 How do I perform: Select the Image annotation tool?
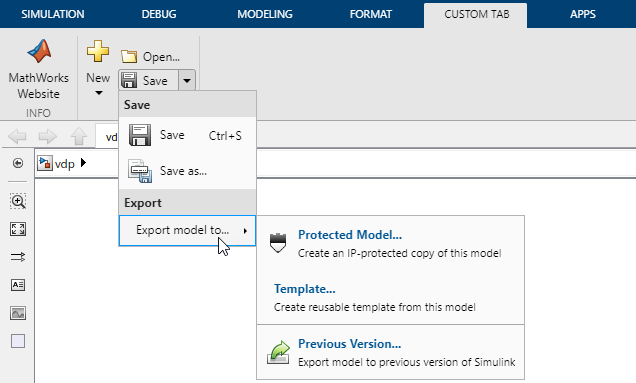pyautogui.click(x=18, y=313)
